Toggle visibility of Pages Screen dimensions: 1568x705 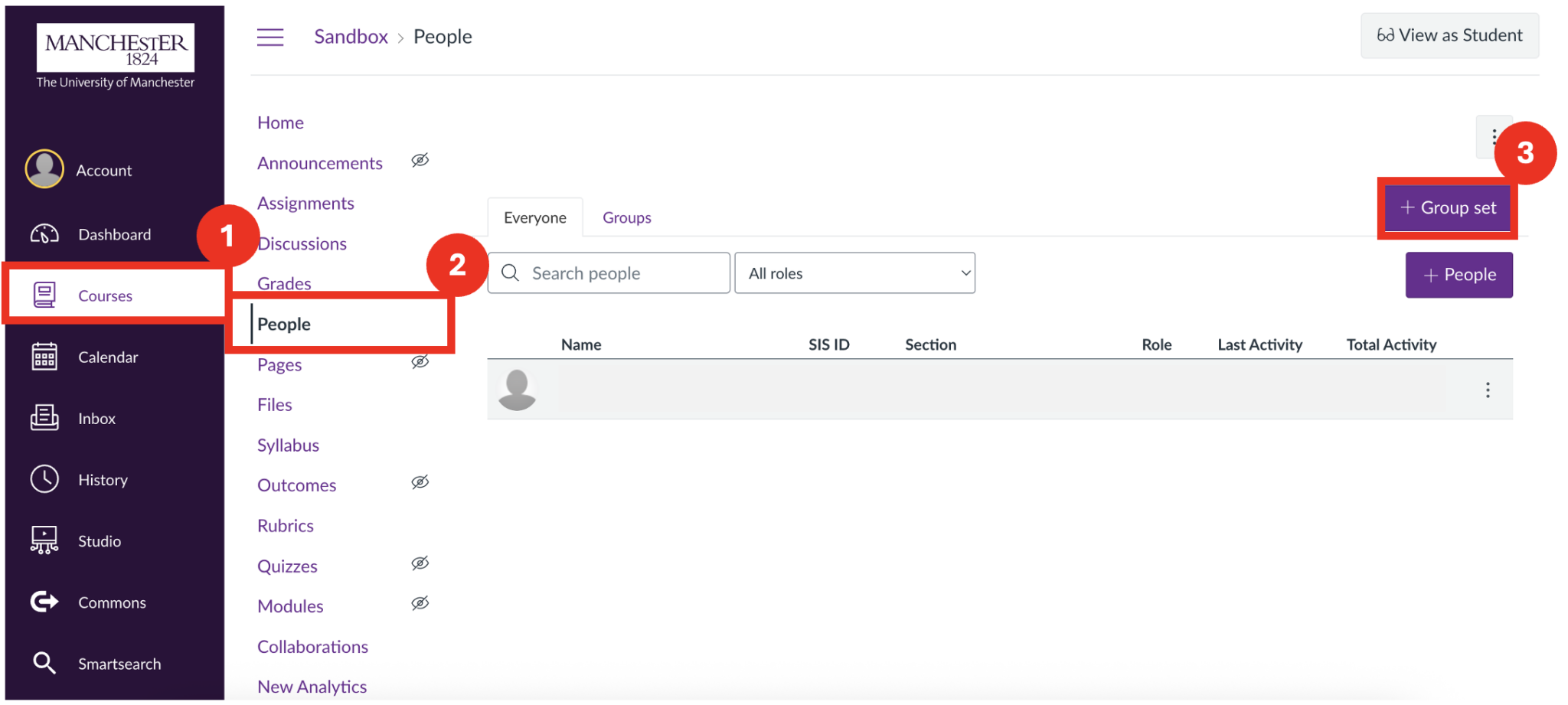[420, 362]
